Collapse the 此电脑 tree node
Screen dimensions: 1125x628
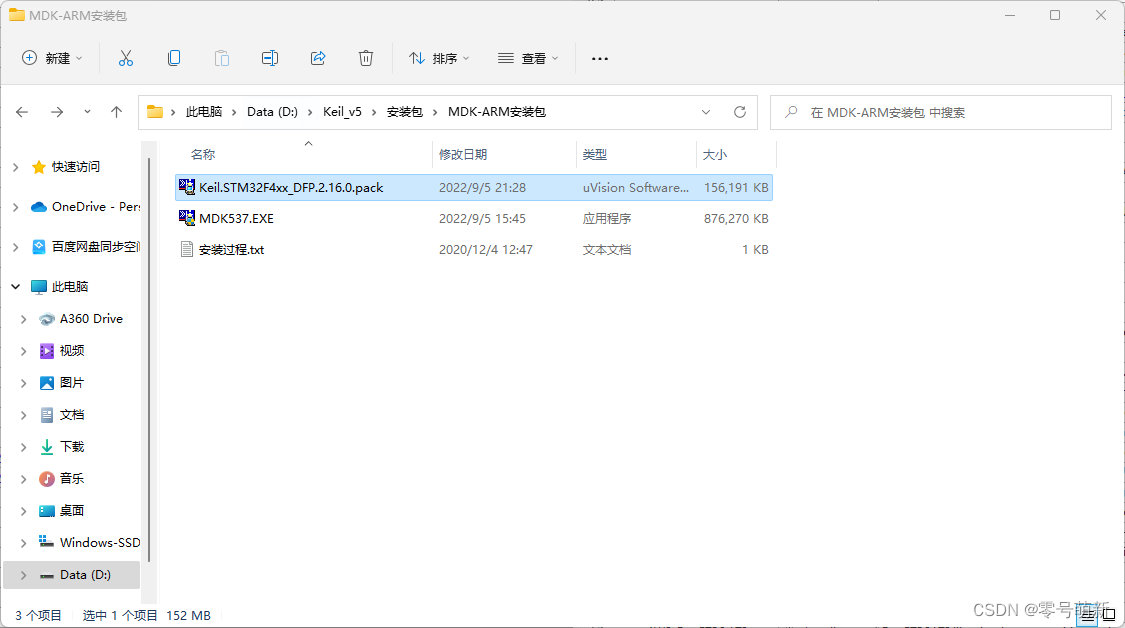tap(15, 287)
